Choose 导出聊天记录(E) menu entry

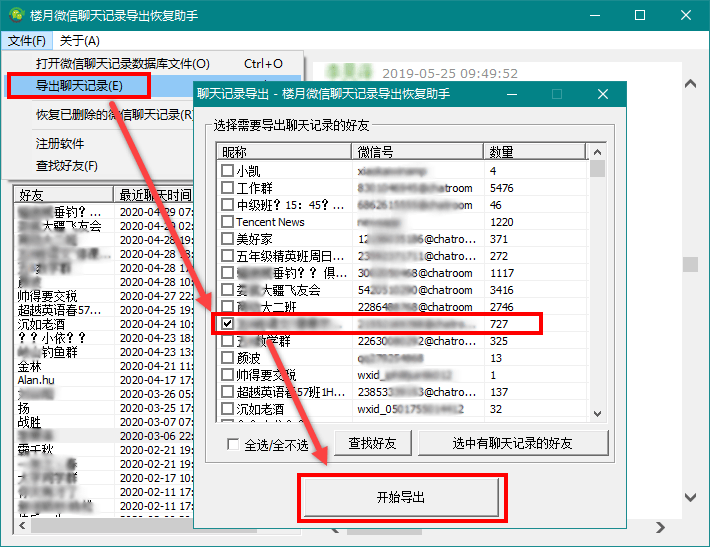(80, 86)
